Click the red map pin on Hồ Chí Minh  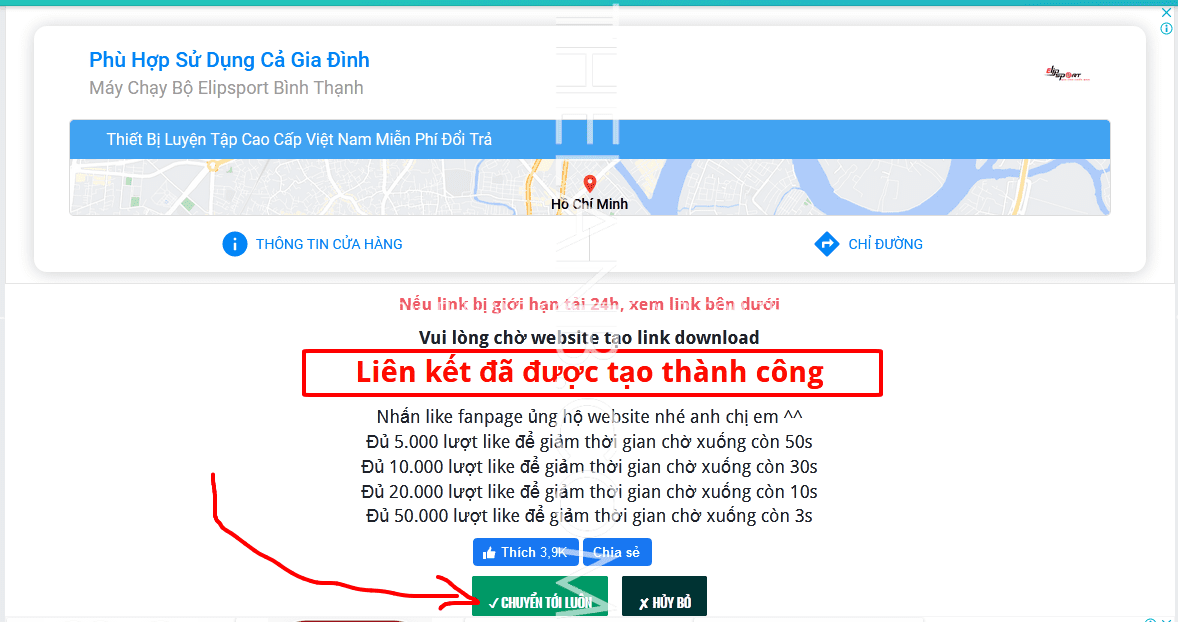coord(590,184)
